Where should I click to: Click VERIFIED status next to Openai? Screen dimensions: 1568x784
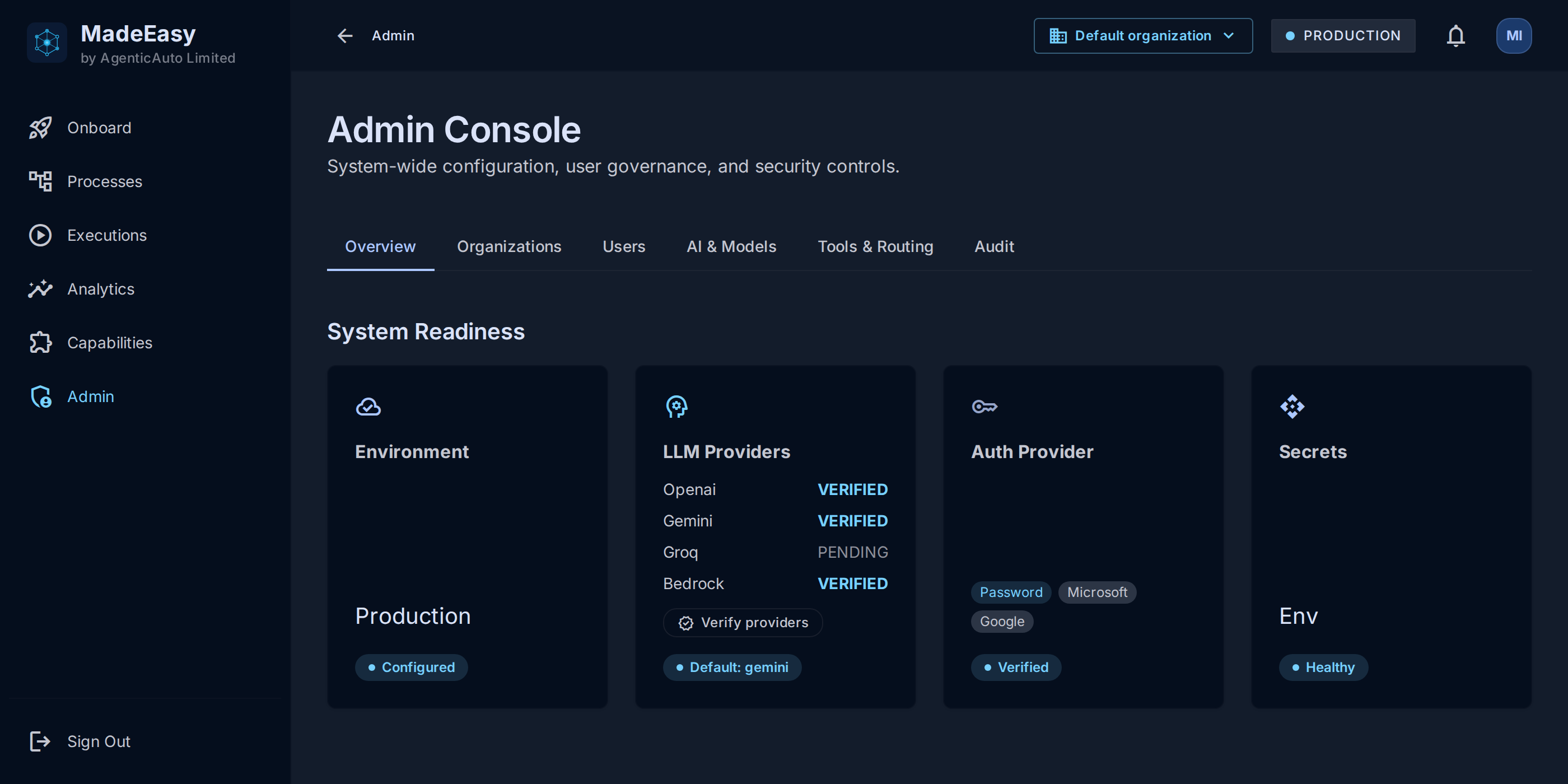coord(852,489)
